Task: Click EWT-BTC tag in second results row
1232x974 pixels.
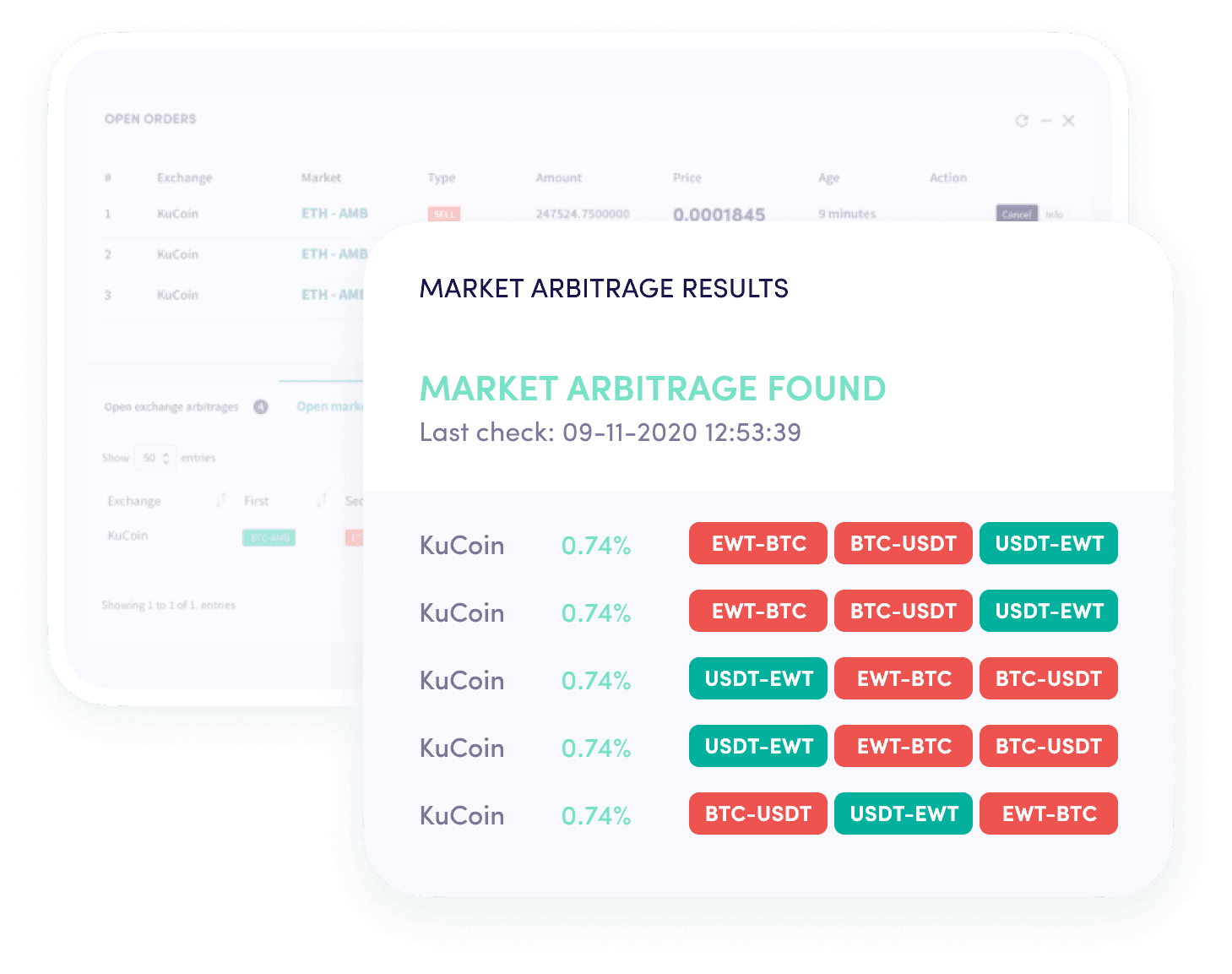Action: pos(758,611)
